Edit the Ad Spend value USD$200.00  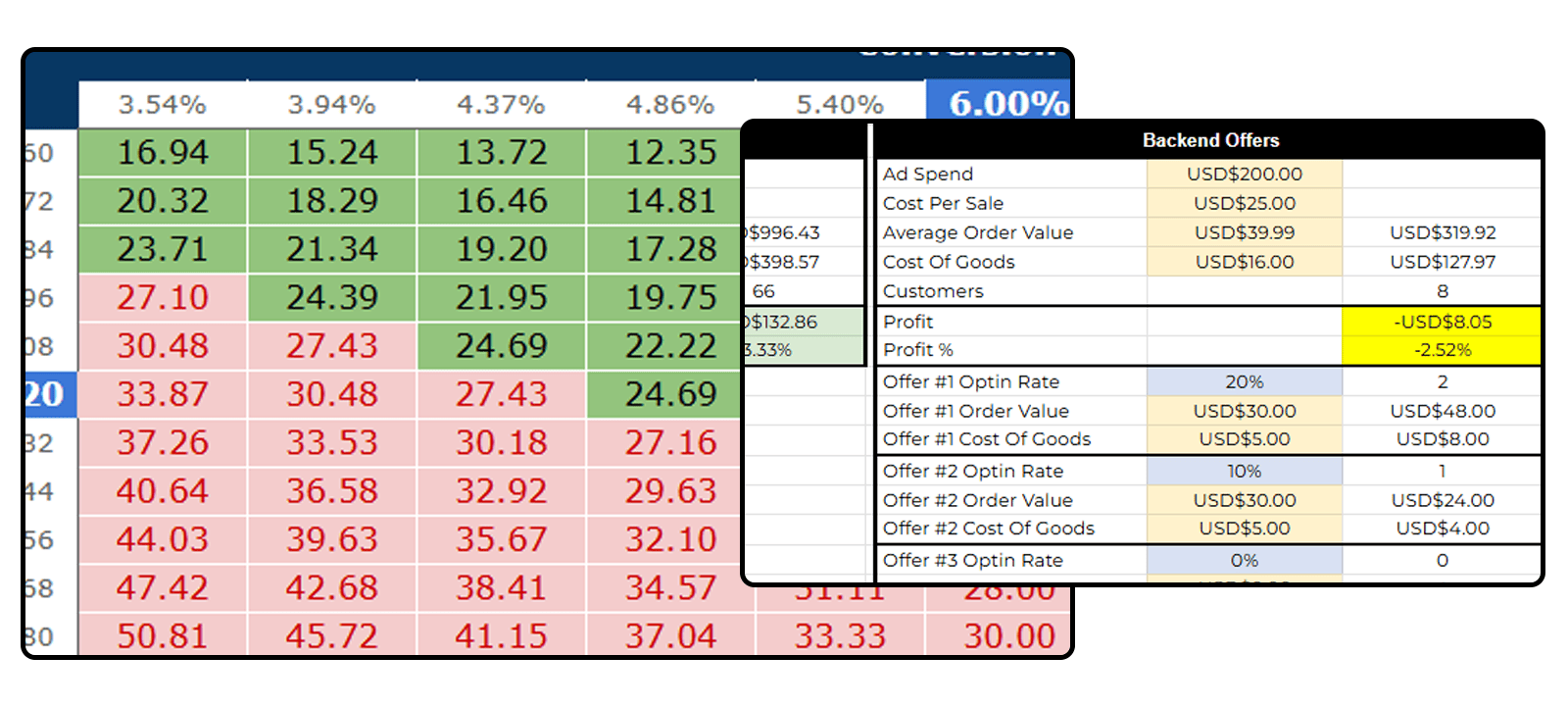click(1245, 174)
